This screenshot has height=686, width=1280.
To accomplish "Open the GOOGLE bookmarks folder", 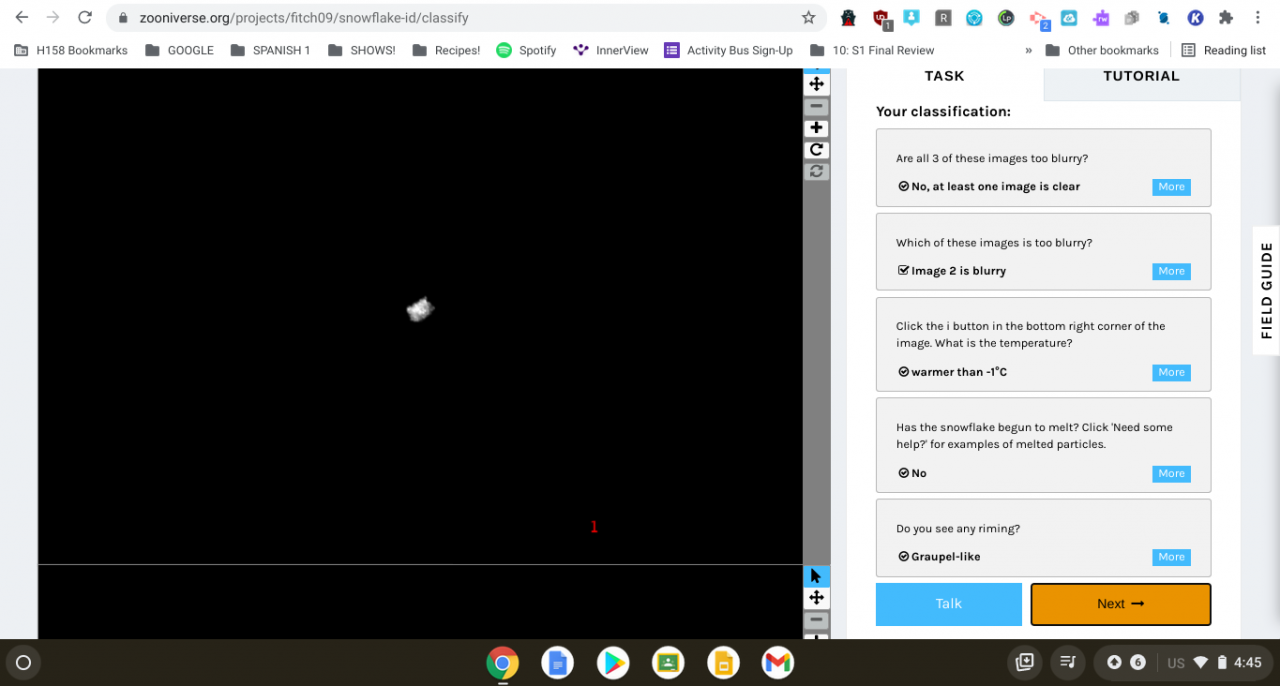I will click(179, 50).
